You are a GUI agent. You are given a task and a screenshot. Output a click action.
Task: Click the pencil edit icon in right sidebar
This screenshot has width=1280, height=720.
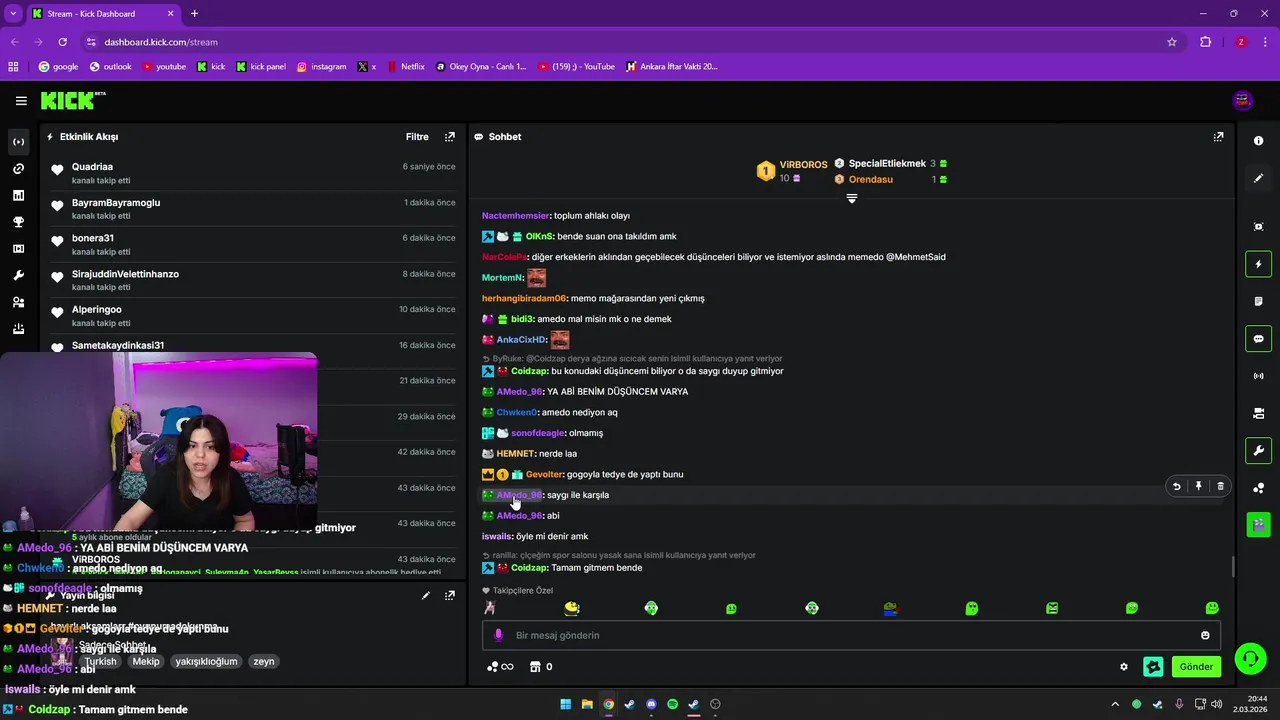click(x=1258, y=178)
